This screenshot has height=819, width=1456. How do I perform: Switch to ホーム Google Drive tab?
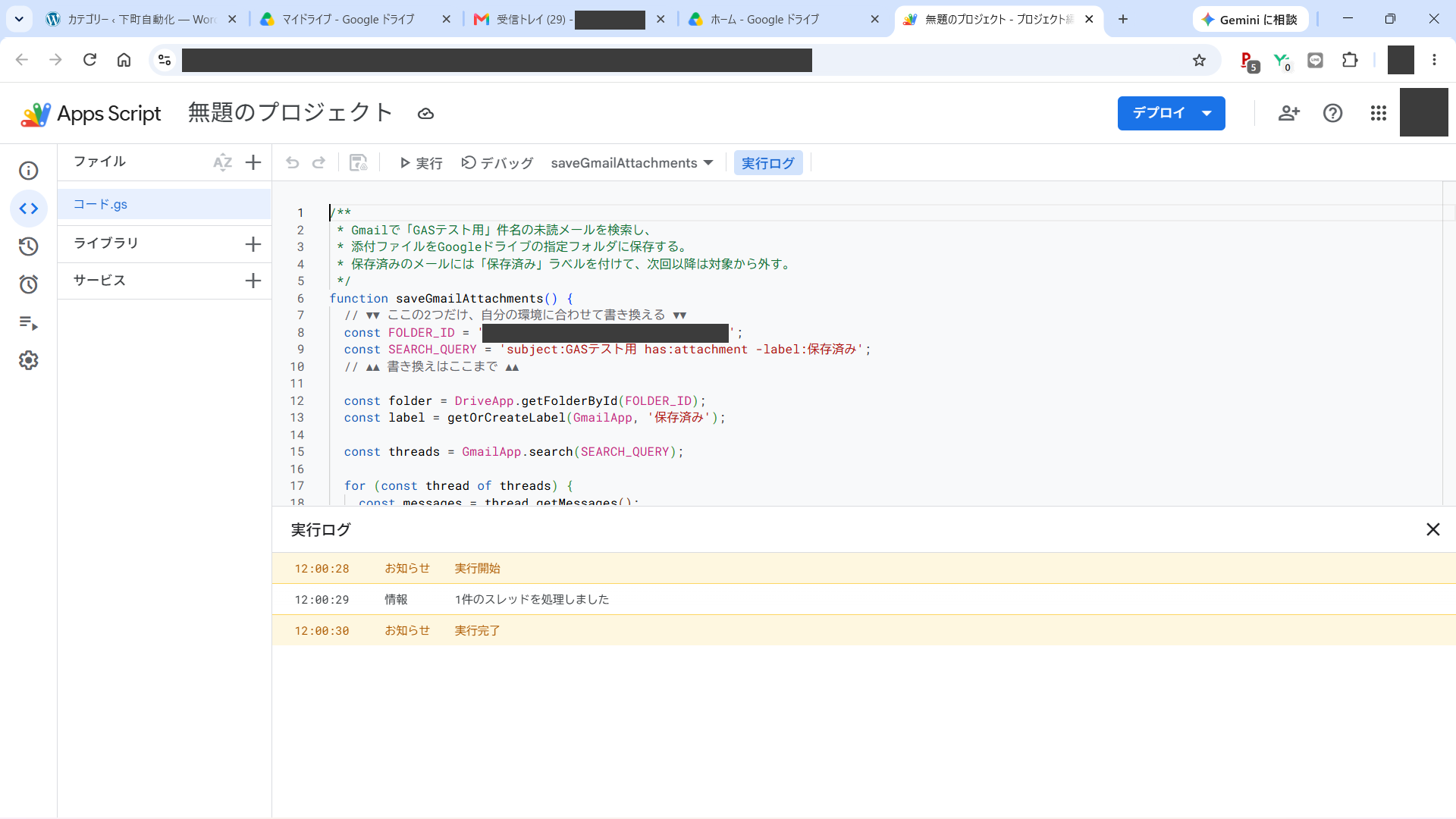(783, 19)
